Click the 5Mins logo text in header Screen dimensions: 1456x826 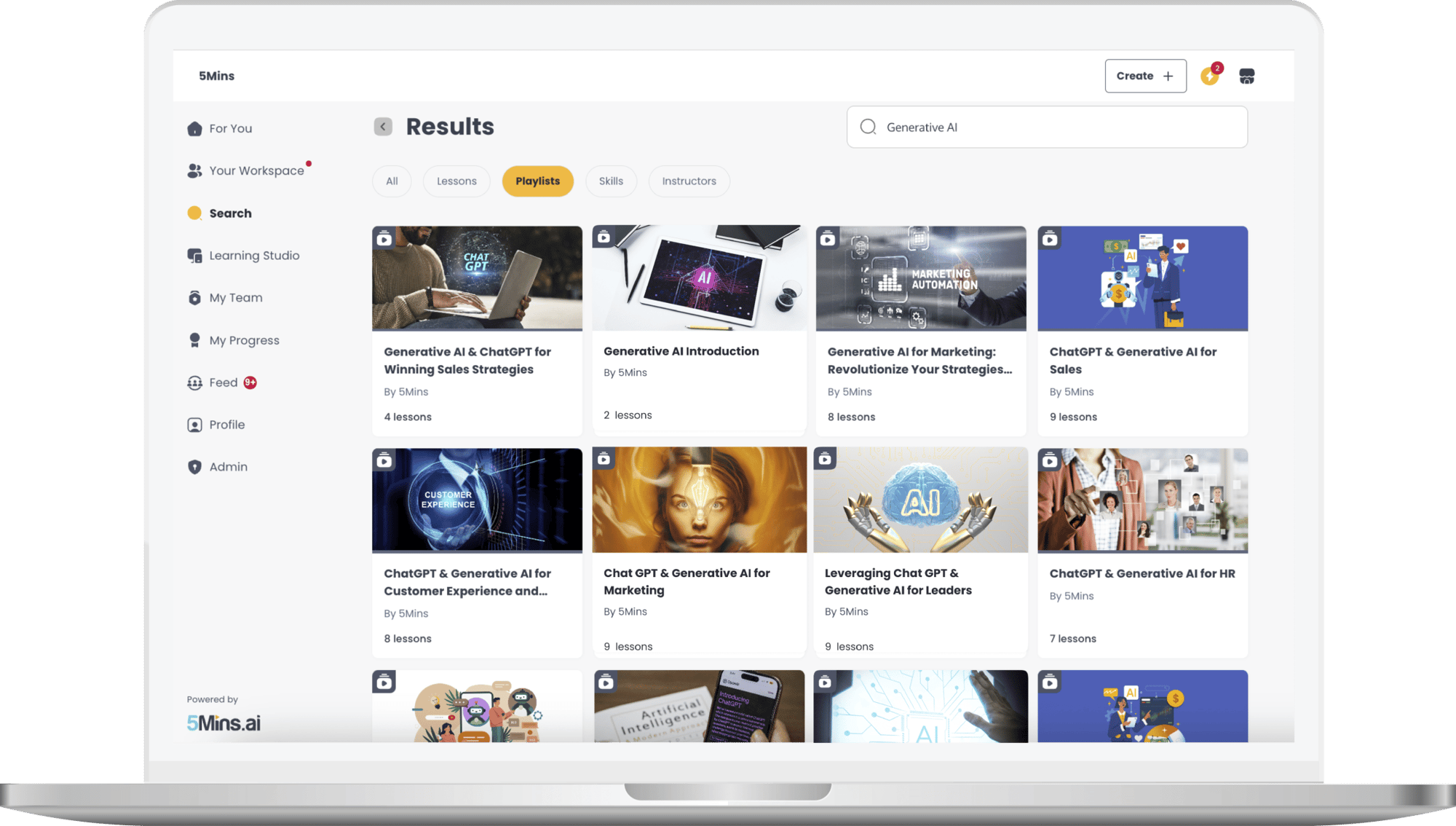tap(216, 76)
